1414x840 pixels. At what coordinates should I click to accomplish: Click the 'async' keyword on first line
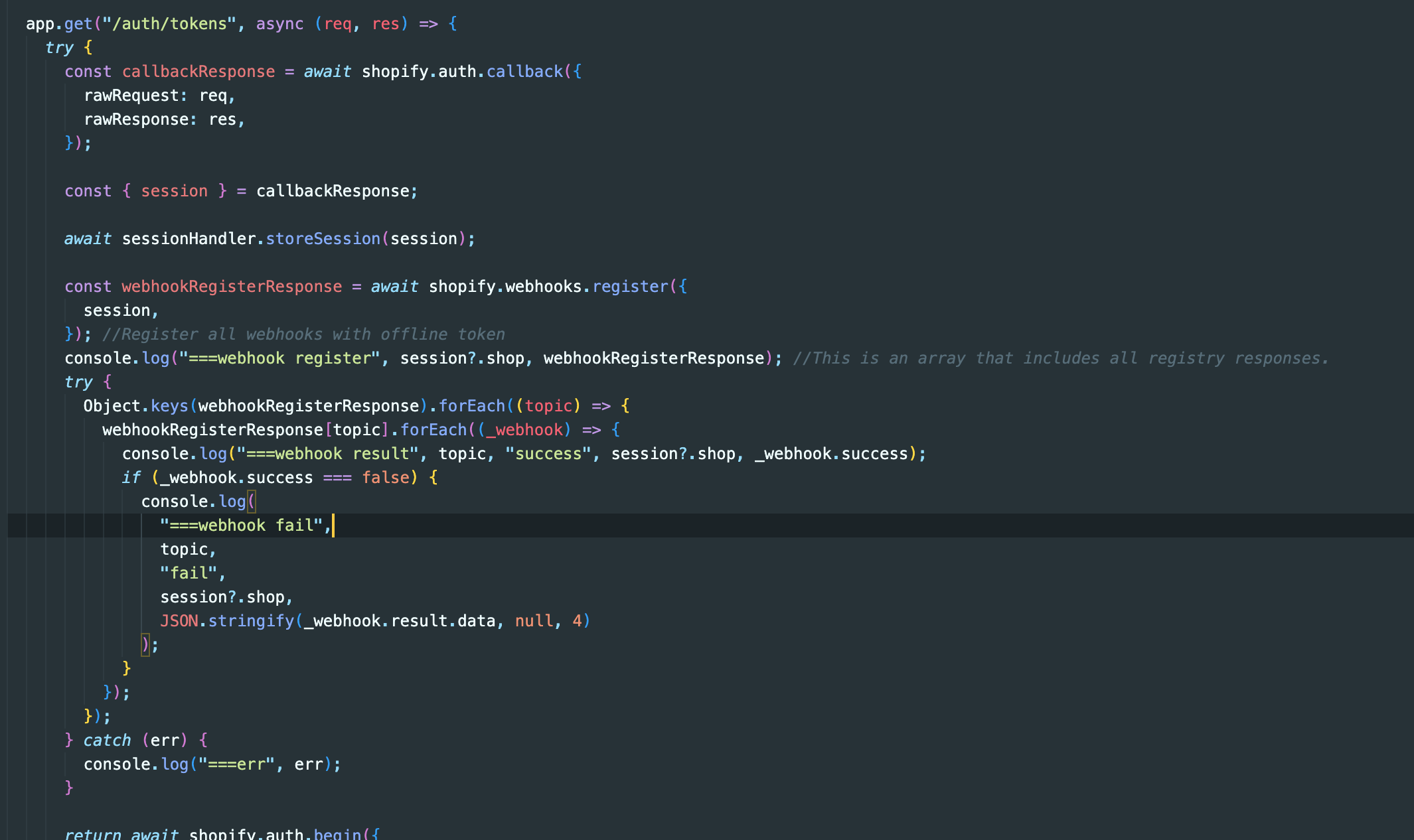click(279, 24)
